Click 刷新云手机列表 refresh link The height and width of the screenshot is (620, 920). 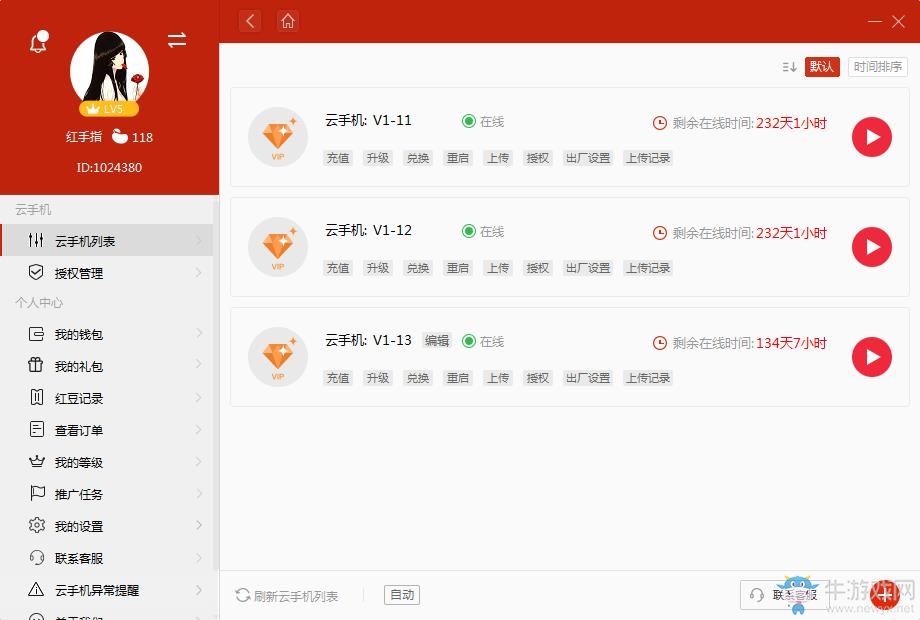pos(286,596)
